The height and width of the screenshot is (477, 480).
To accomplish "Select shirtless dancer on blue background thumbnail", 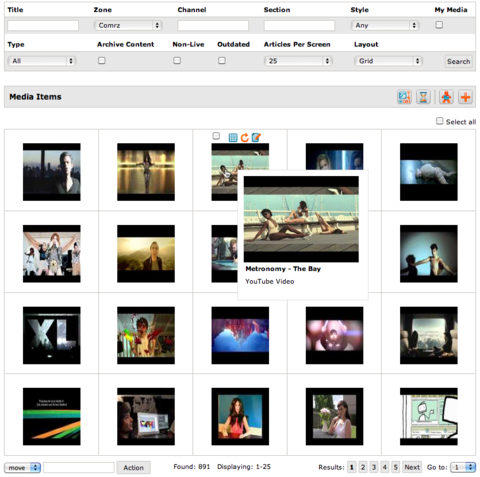I will pyautogui.click(x=429, y=254).
